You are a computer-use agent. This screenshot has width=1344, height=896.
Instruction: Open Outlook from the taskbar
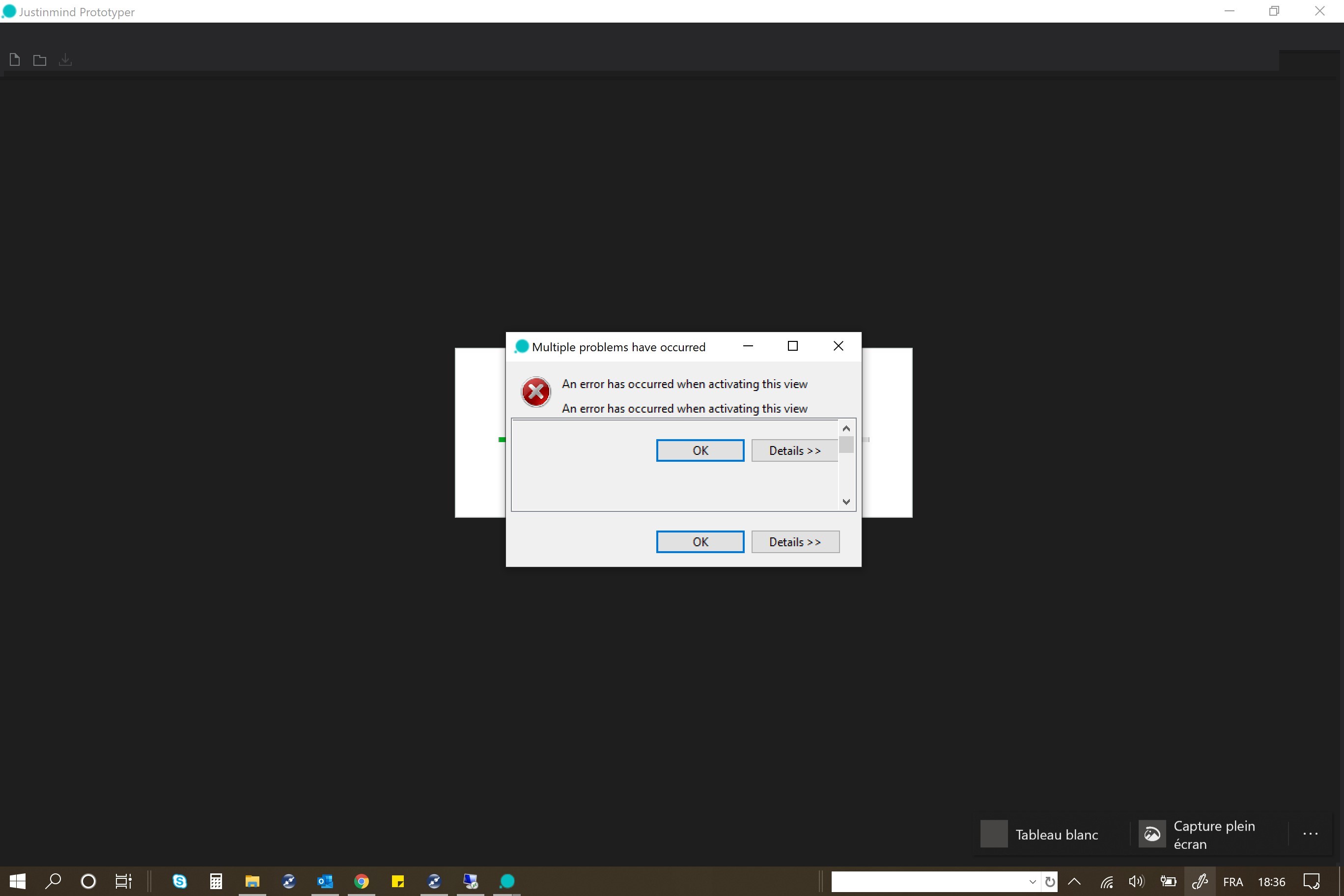coord(325,881)
